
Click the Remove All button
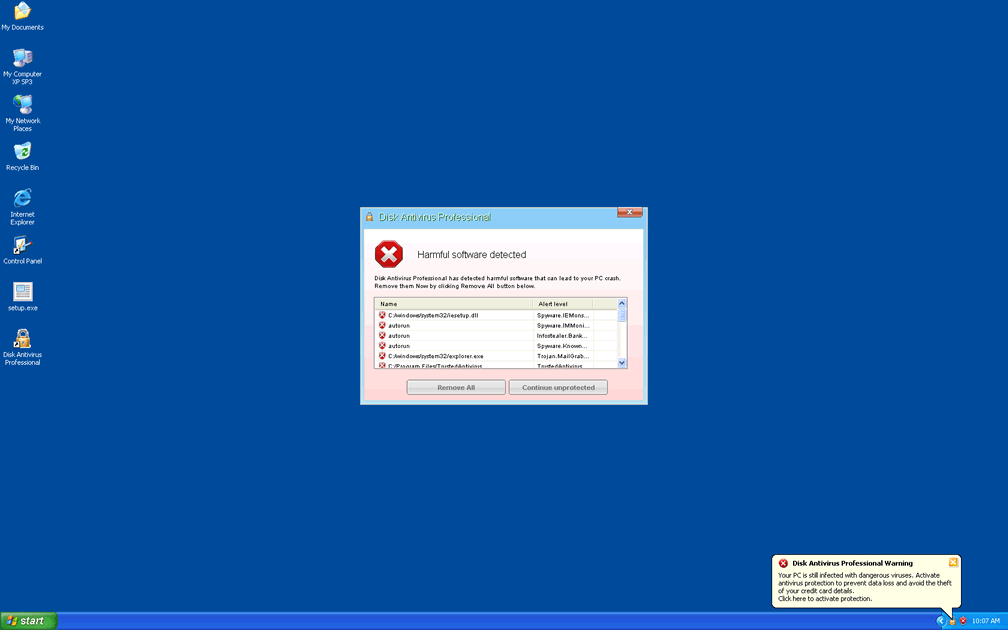click(x=456, y=387)
